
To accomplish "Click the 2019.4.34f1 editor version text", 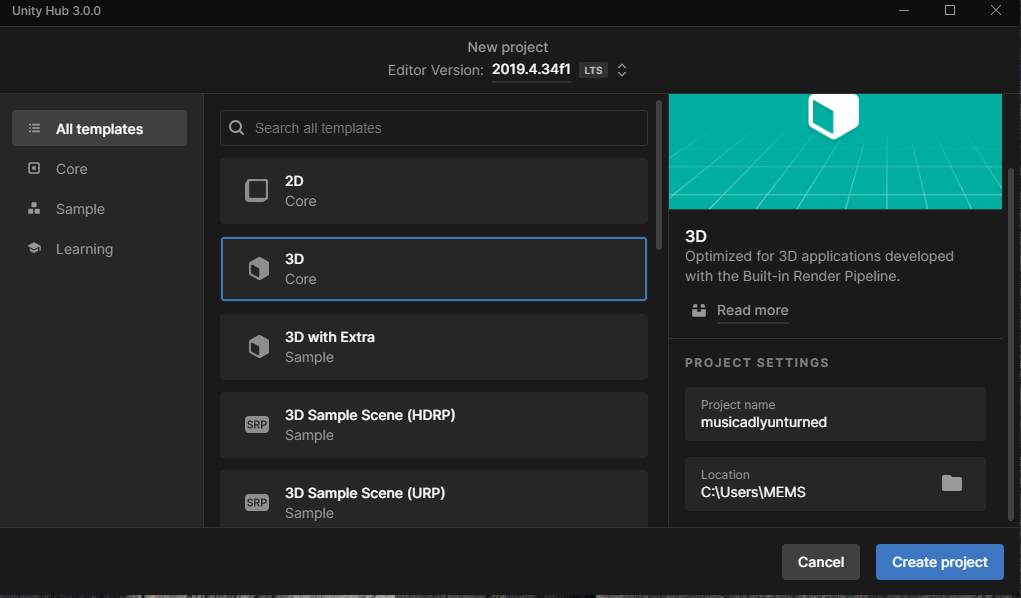I will (530, 70).
